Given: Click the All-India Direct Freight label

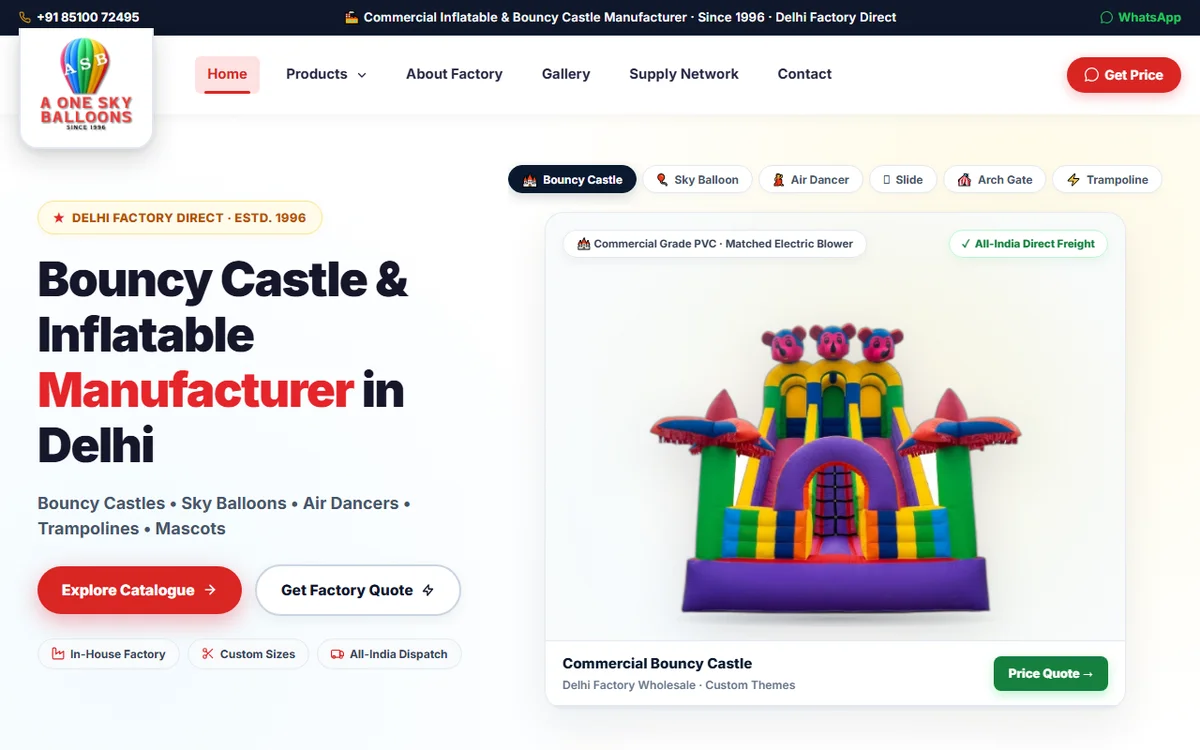Looking at the screenshot, I should click(x=1028, y=244).
